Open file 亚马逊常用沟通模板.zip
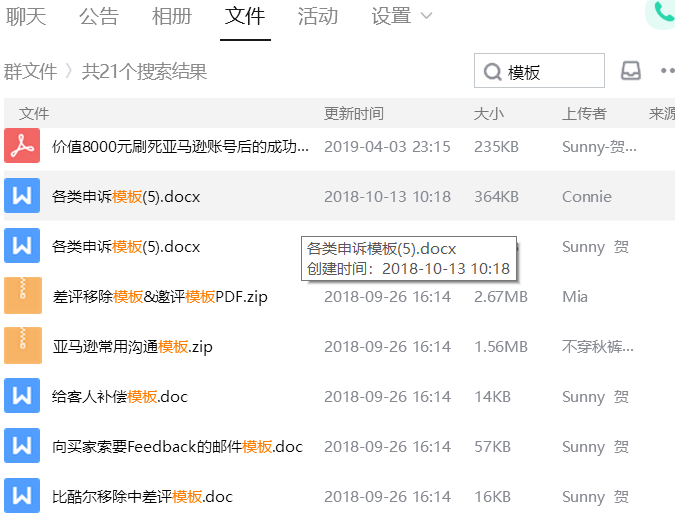The width and height of the screenshot is (675, 521). (x=132, y=347)
